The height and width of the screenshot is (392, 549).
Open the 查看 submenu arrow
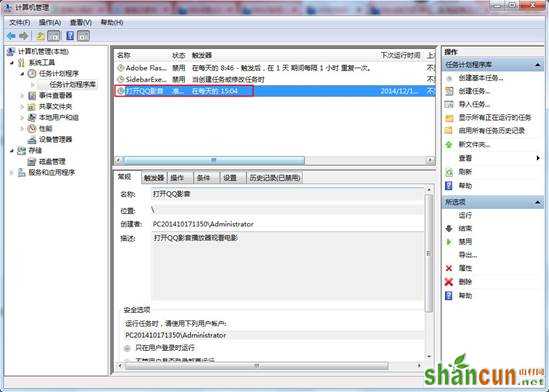[537, 158]
